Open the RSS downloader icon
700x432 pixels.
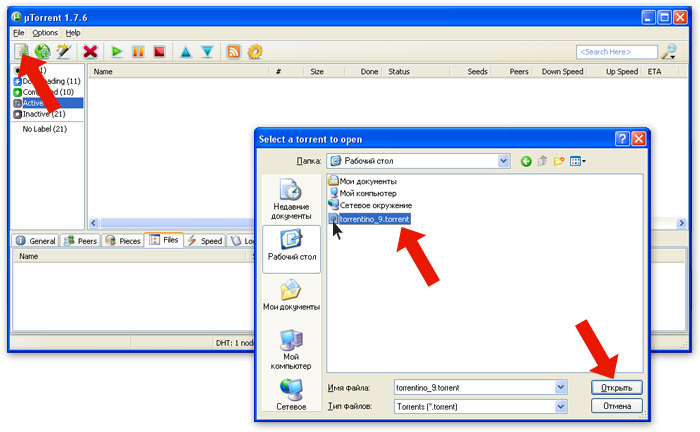tap(233, 52)
